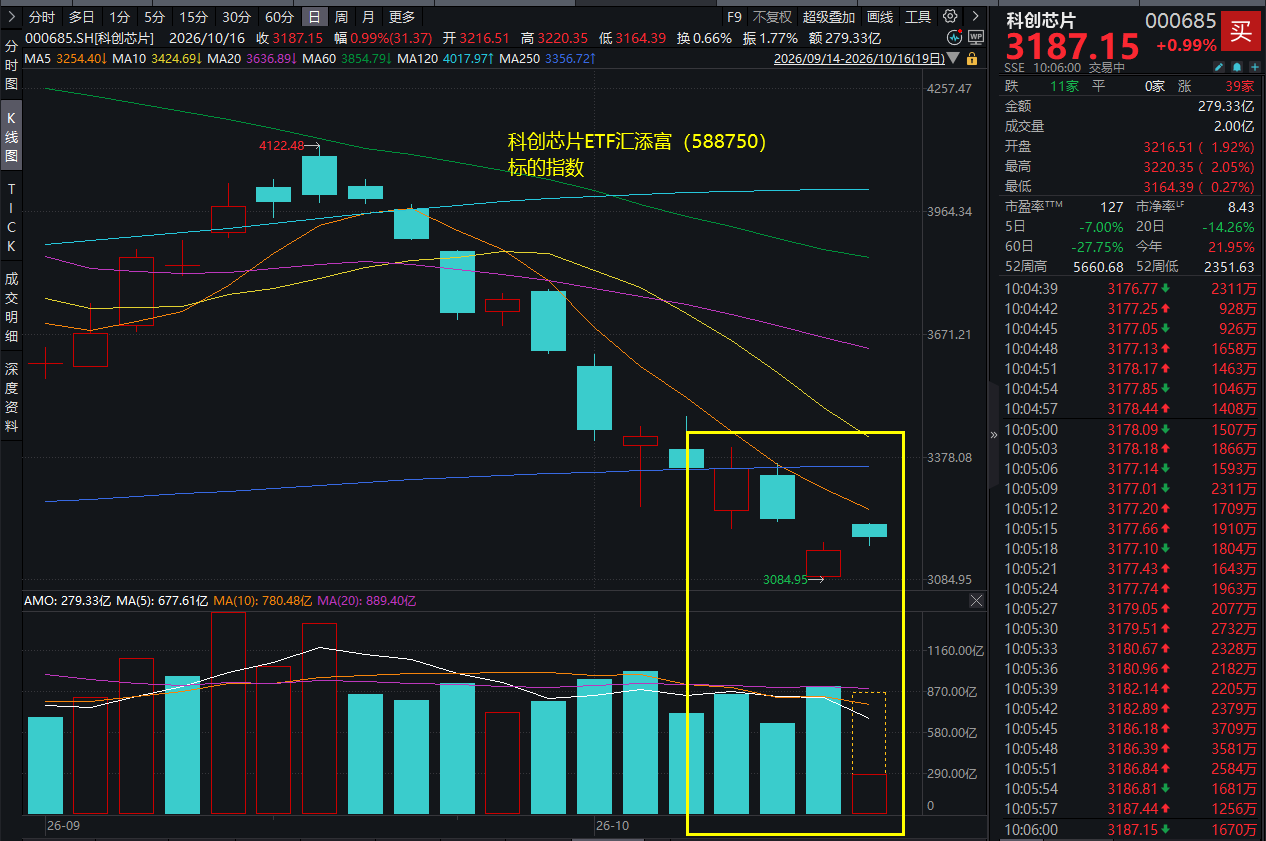Image resolution: width=1266 pixels, height=841 pixels.
Task: Click the pencil edit icon under the price
Action: [x=1219, y=67]
